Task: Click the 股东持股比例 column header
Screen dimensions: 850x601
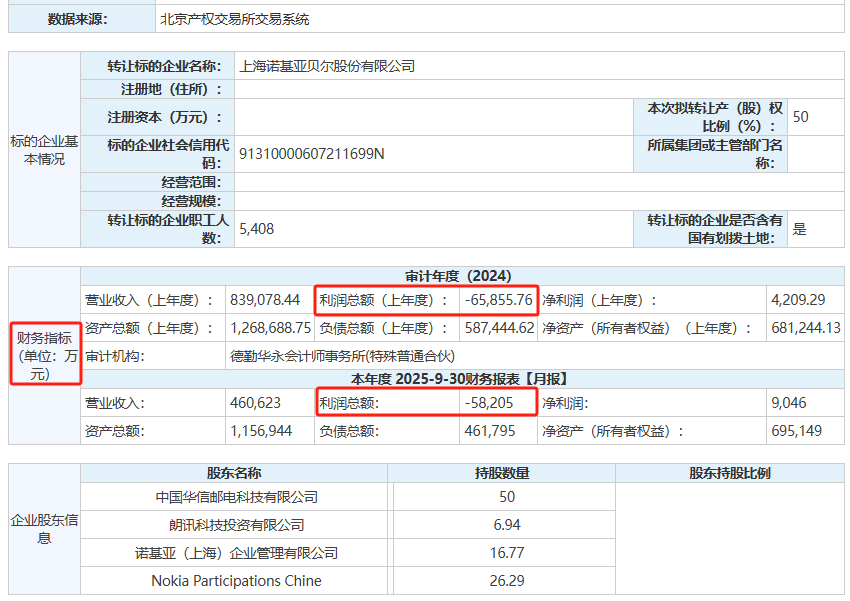Action: 730,473
